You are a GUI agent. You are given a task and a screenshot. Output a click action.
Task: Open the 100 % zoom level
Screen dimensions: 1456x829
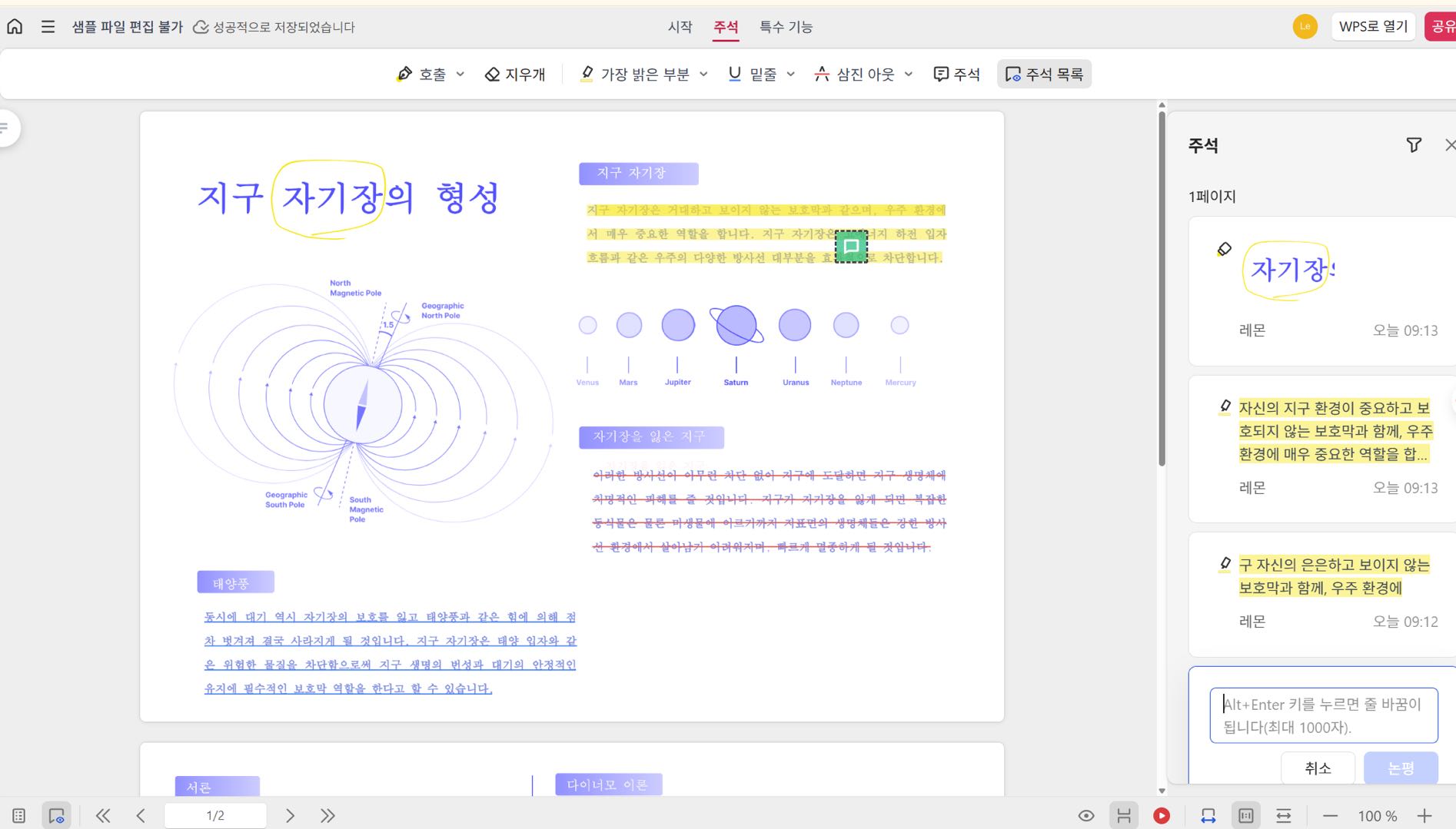click(1377, 815)
